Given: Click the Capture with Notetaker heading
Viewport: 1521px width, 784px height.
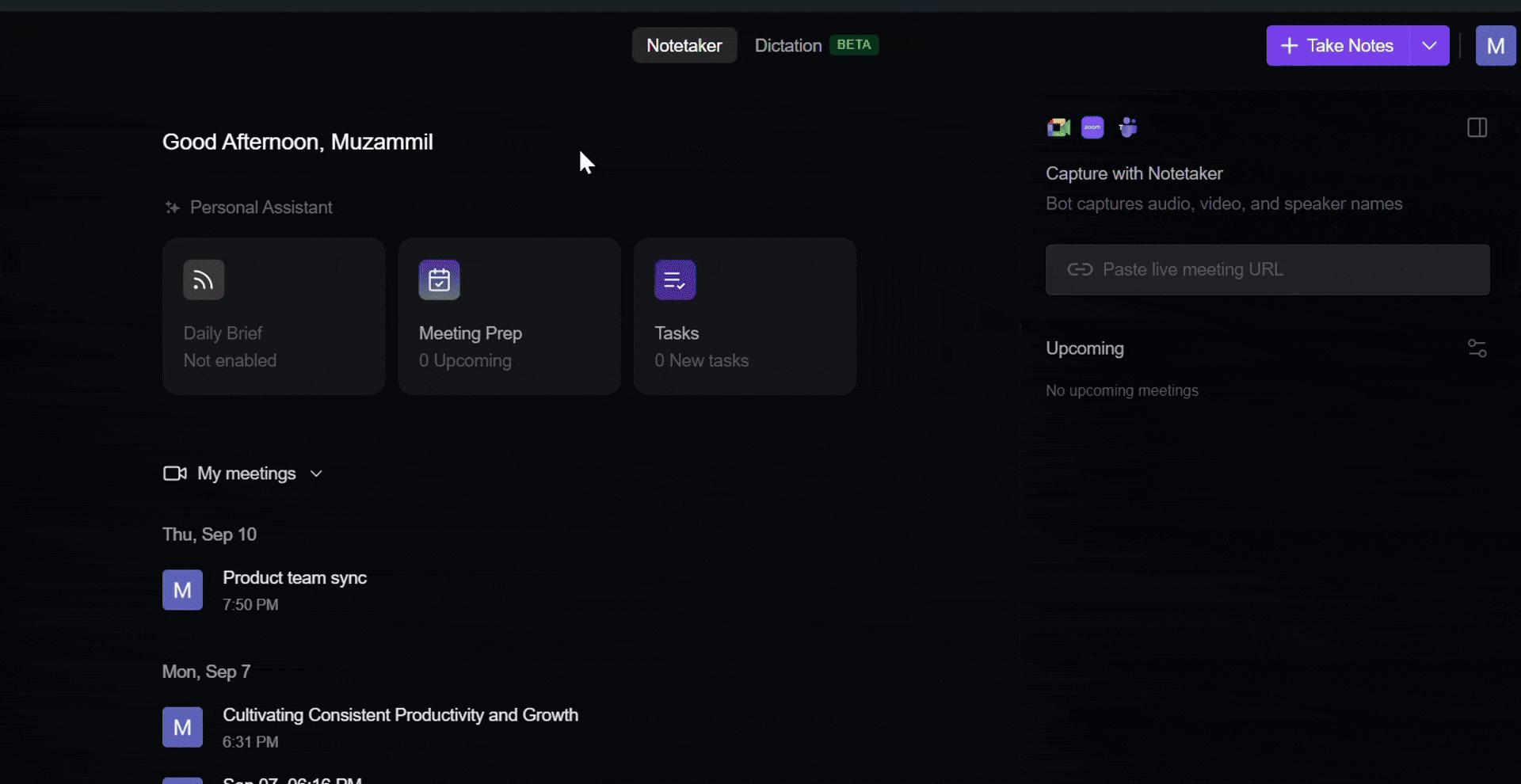Looking at the screenshot, I should coord(1134,173).
